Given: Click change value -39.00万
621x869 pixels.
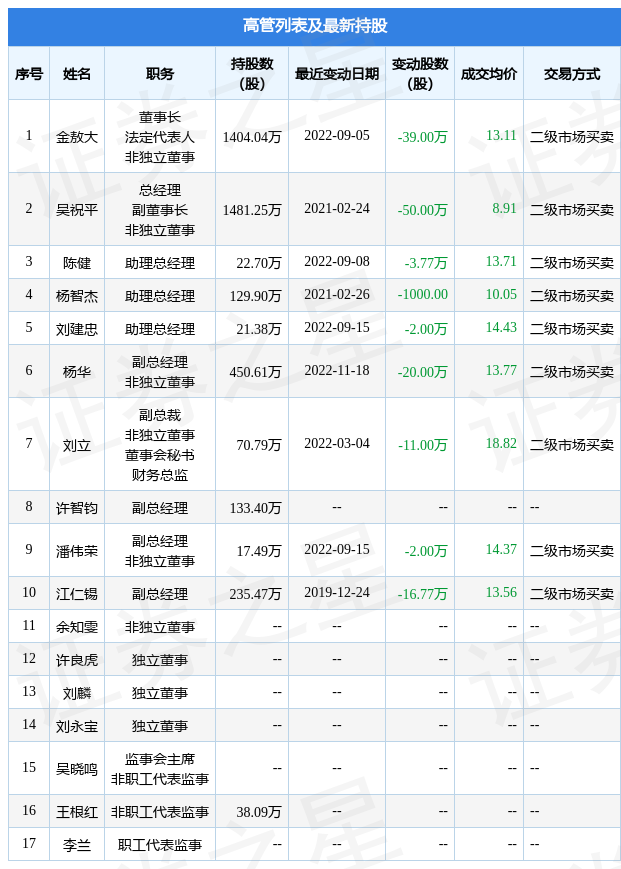Looking at the screenshot, I should [422, 137].
